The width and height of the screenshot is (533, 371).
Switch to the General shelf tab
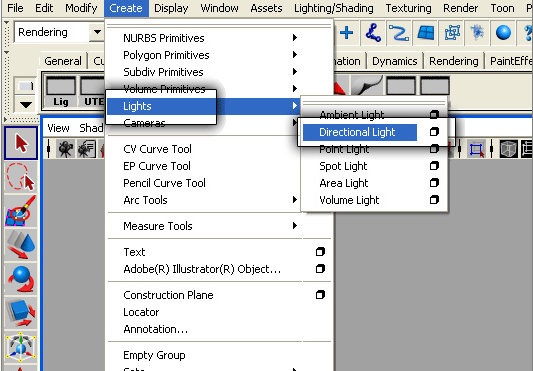[63, 61]
